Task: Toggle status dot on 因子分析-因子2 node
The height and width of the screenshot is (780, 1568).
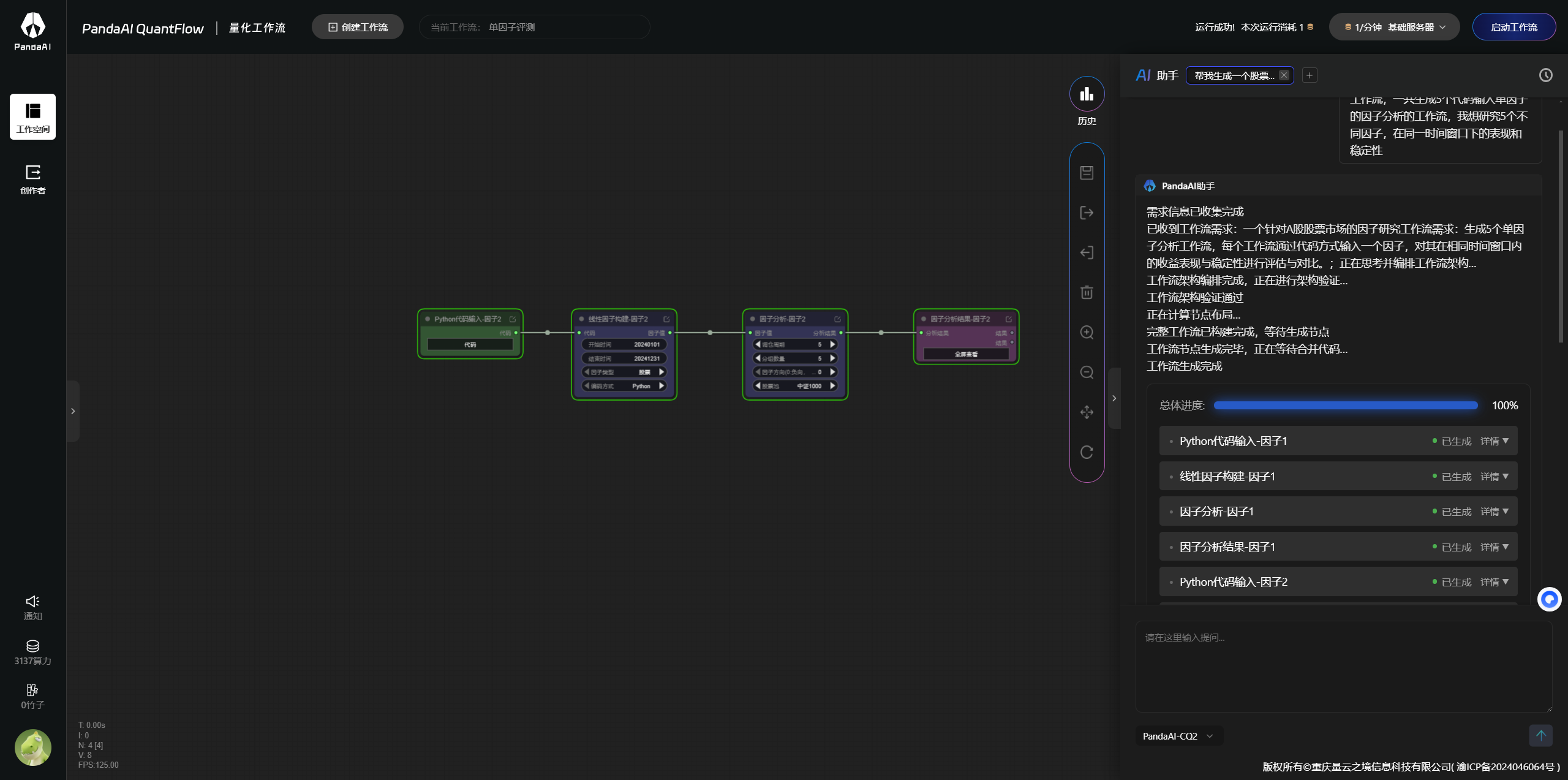Action: tap(752, 319)
